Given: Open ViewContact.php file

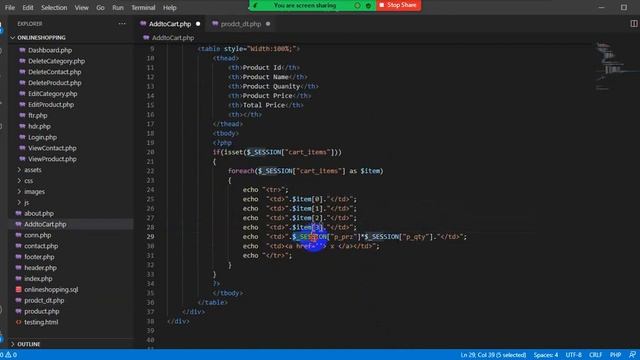Looking at the screenshot, I should click(x=52, y=148).
